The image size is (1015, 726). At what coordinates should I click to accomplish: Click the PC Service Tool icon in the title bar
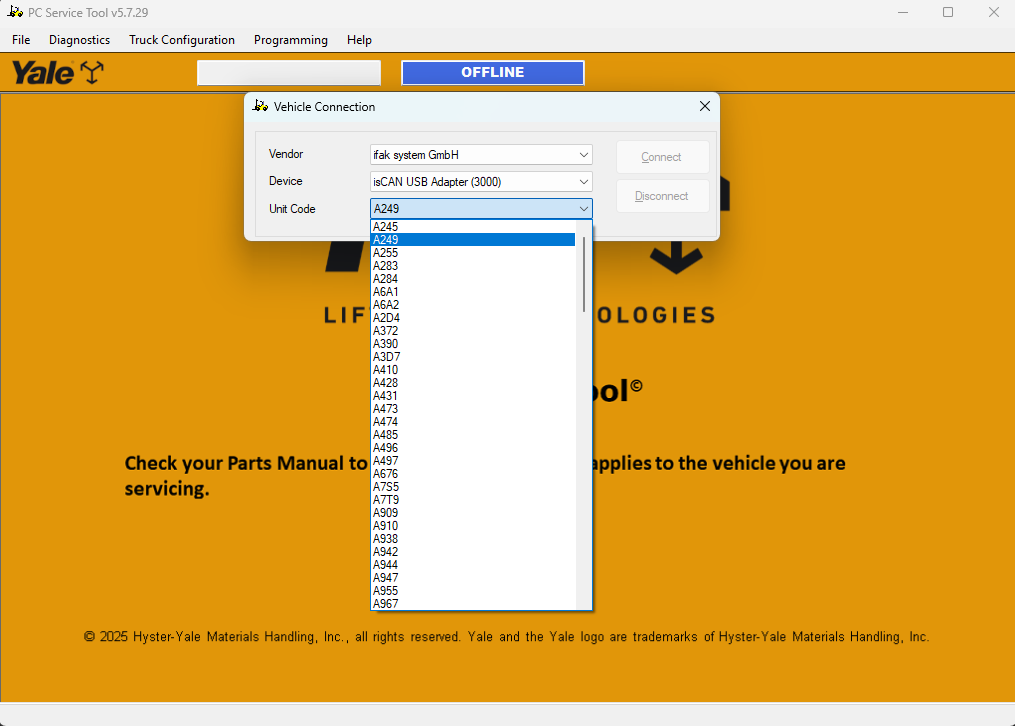(x=14, y=11)
